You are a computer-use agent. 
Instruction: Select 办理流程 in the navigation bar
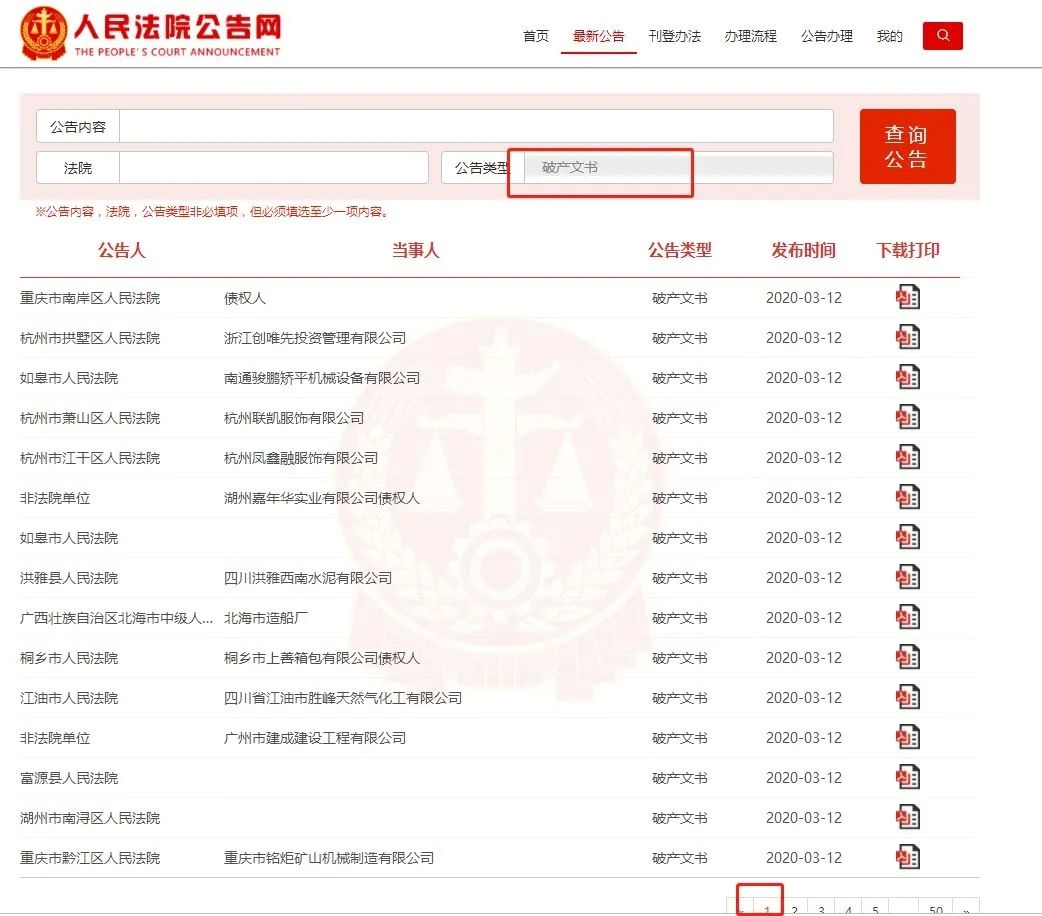click(750, 36)
